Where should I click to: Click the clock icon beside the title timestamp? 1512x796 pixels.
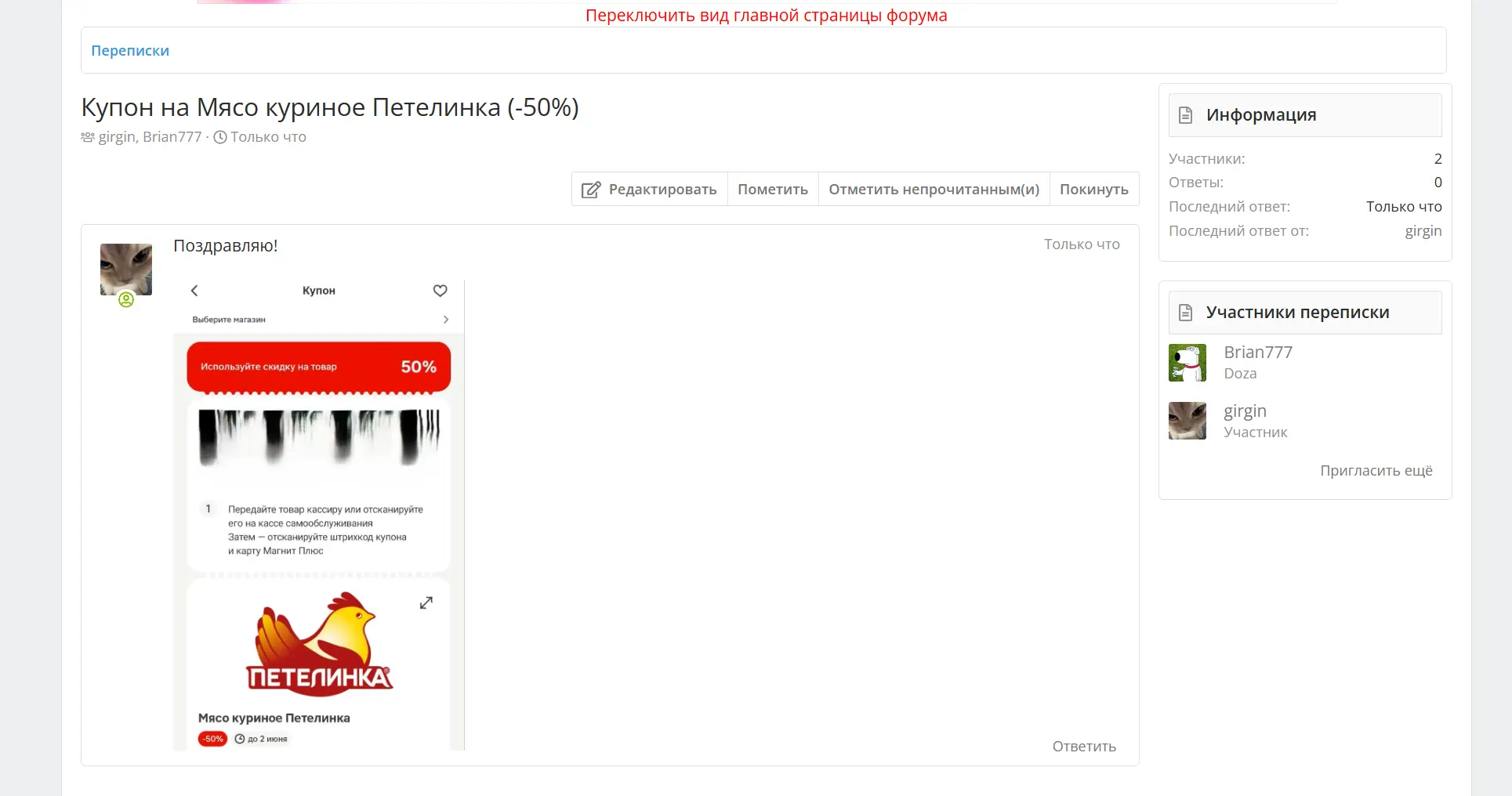220,137
